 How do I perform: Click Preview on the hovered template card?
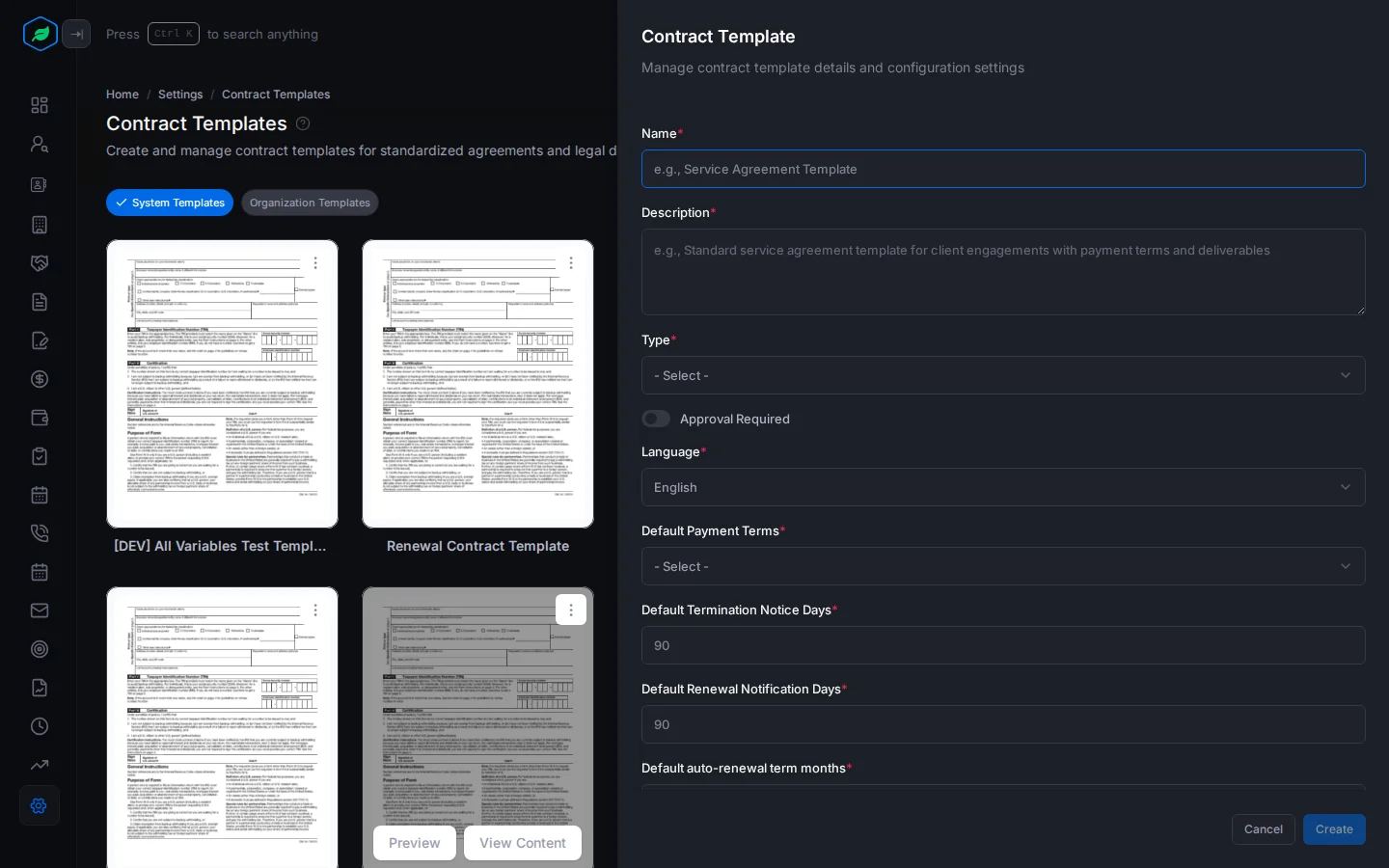415,843
